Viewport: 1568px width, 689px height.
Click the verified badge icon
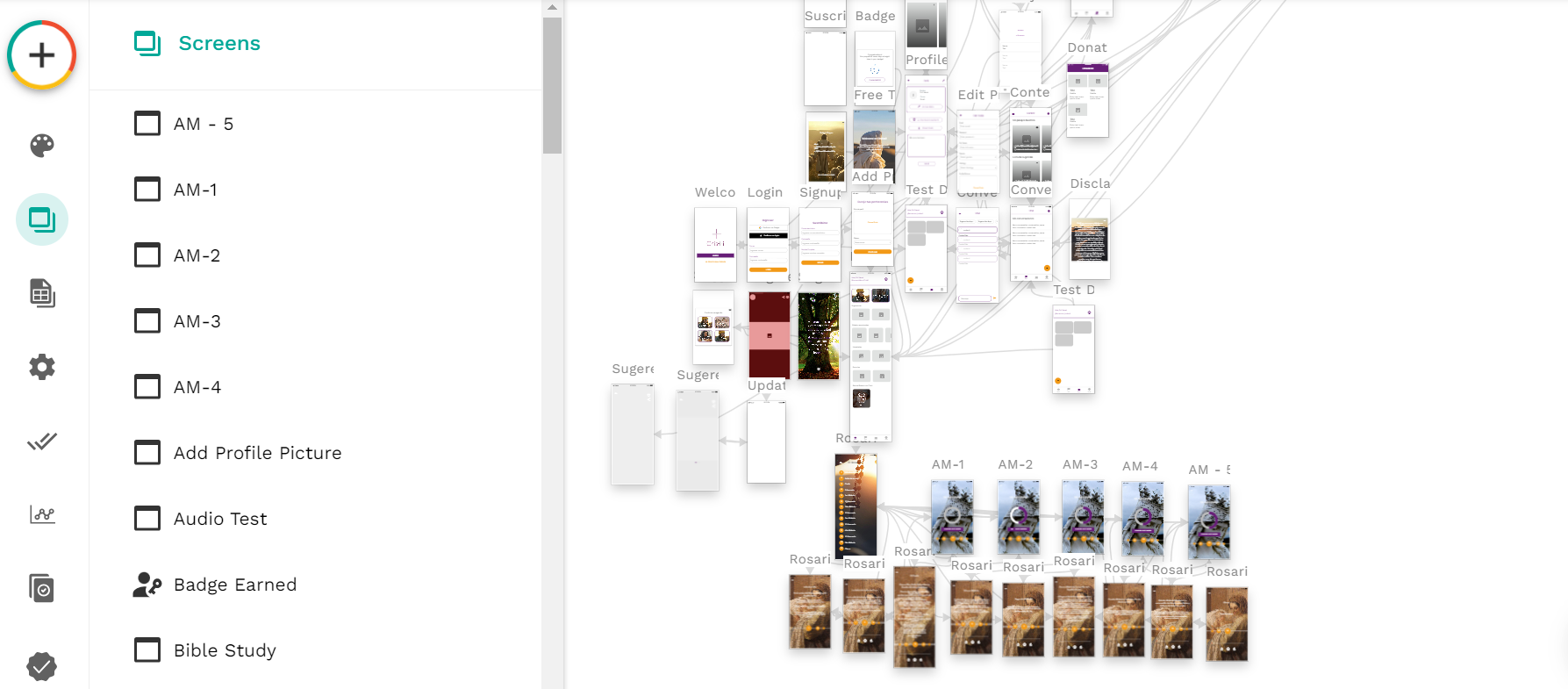pyautogui.click(x=41, y=666)
